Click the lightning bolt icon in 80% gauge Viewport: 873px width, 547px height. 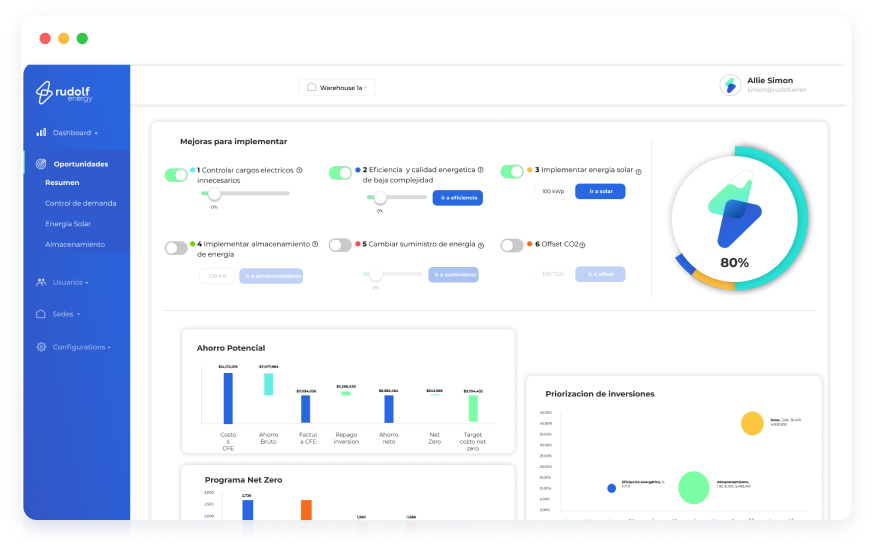click(734, 209)
